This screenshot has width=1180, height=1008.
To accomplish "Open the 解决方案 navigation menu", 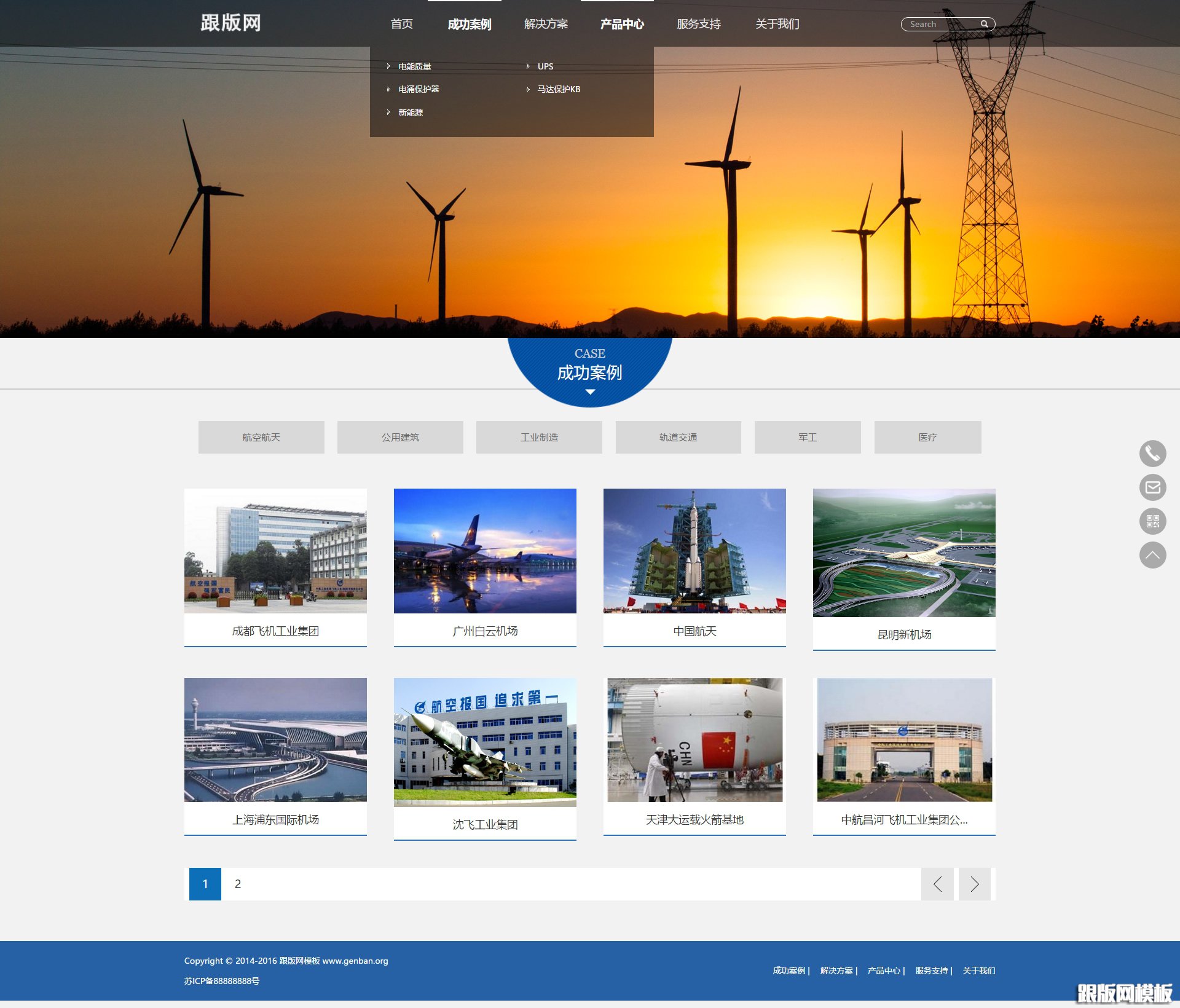I will point(546,24).
